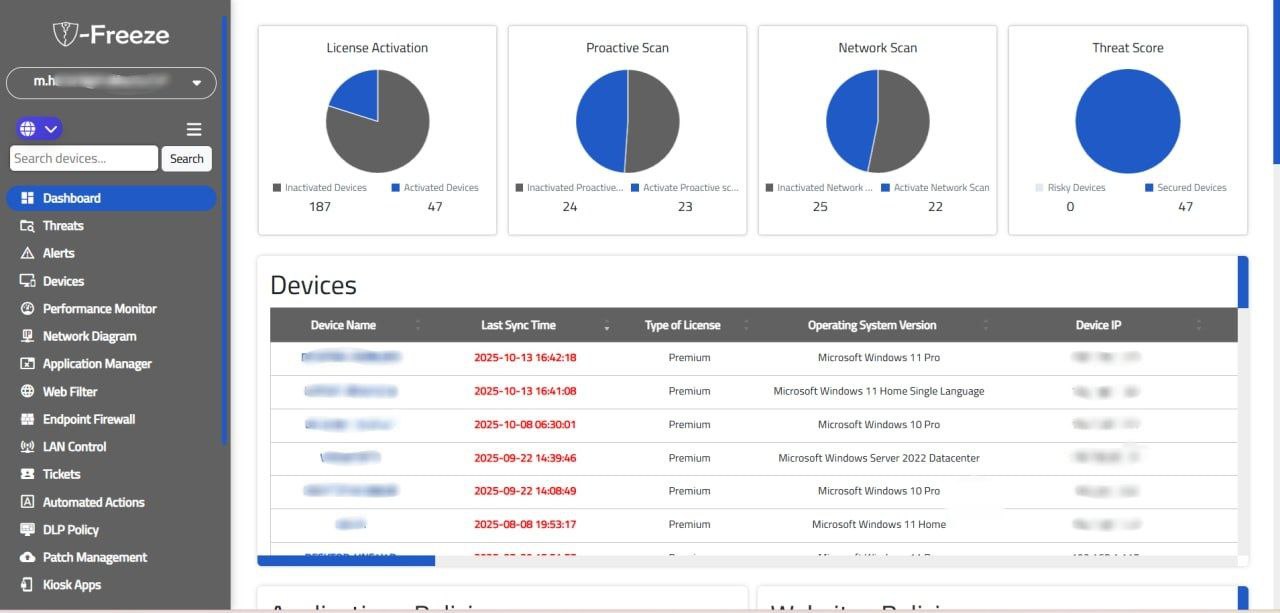
Task: Open the Automated Actions section
Action: [x=92, y=501]
